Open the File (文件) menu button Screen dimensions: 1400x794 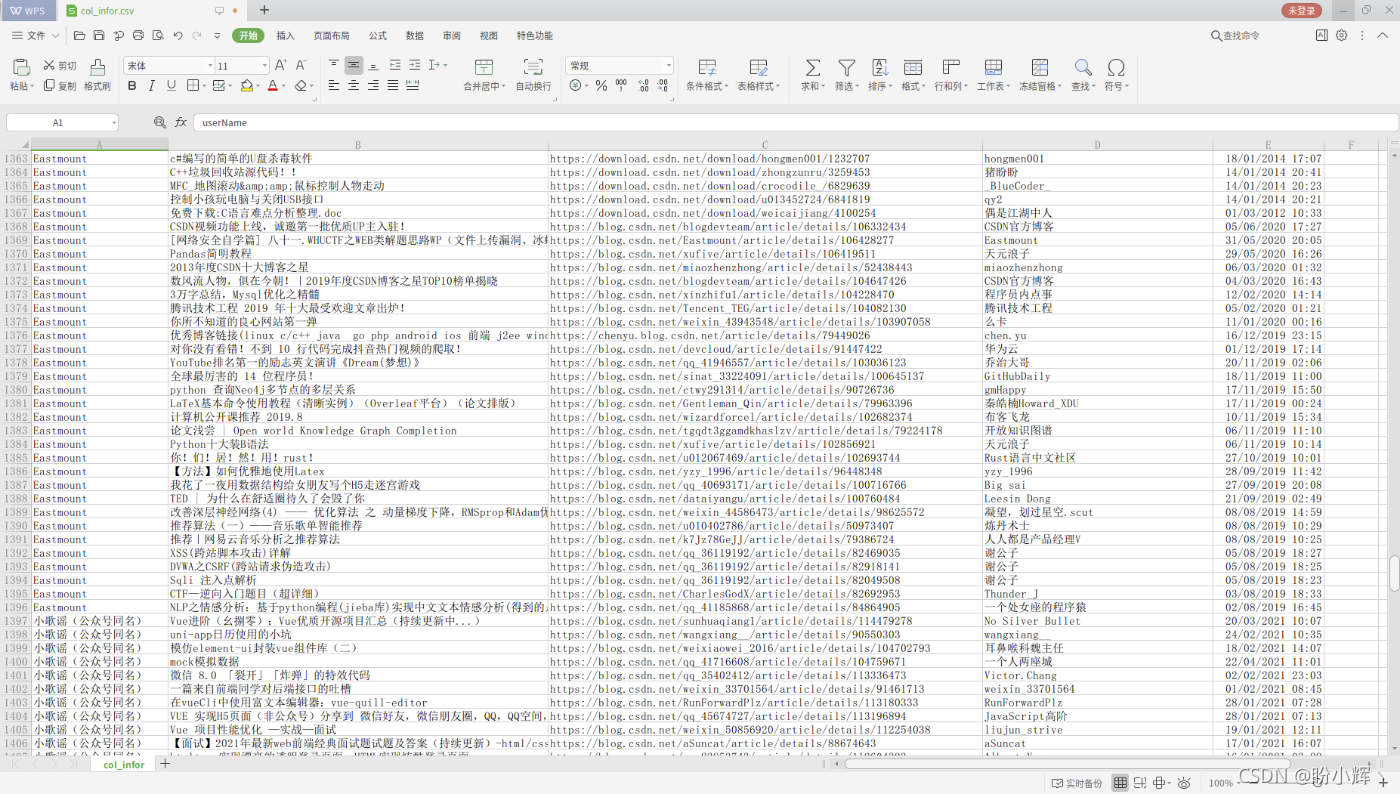[30, 36]
